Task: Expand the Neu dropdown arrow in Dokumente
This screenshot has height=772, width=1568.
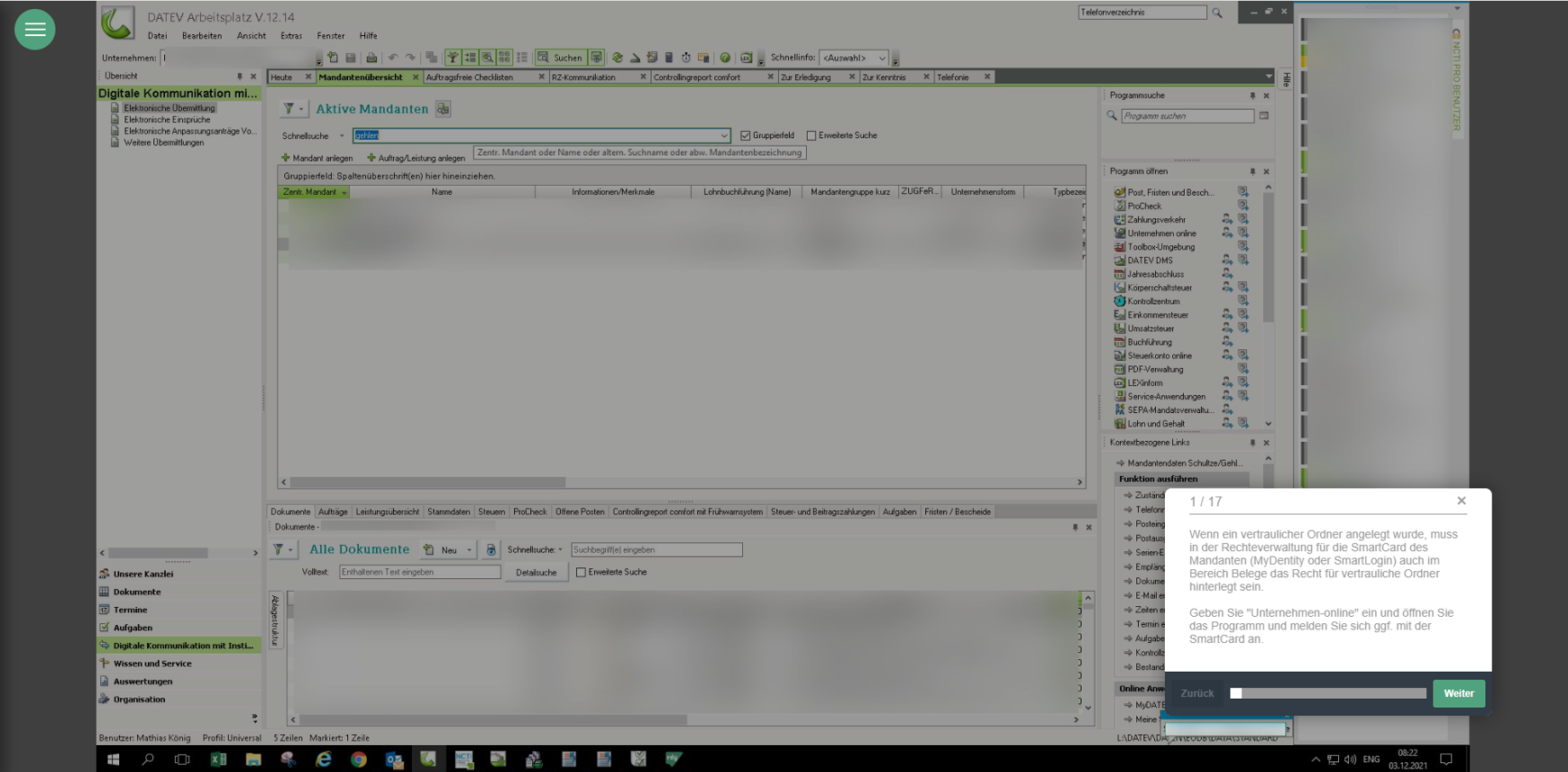Action: (469, 550)
